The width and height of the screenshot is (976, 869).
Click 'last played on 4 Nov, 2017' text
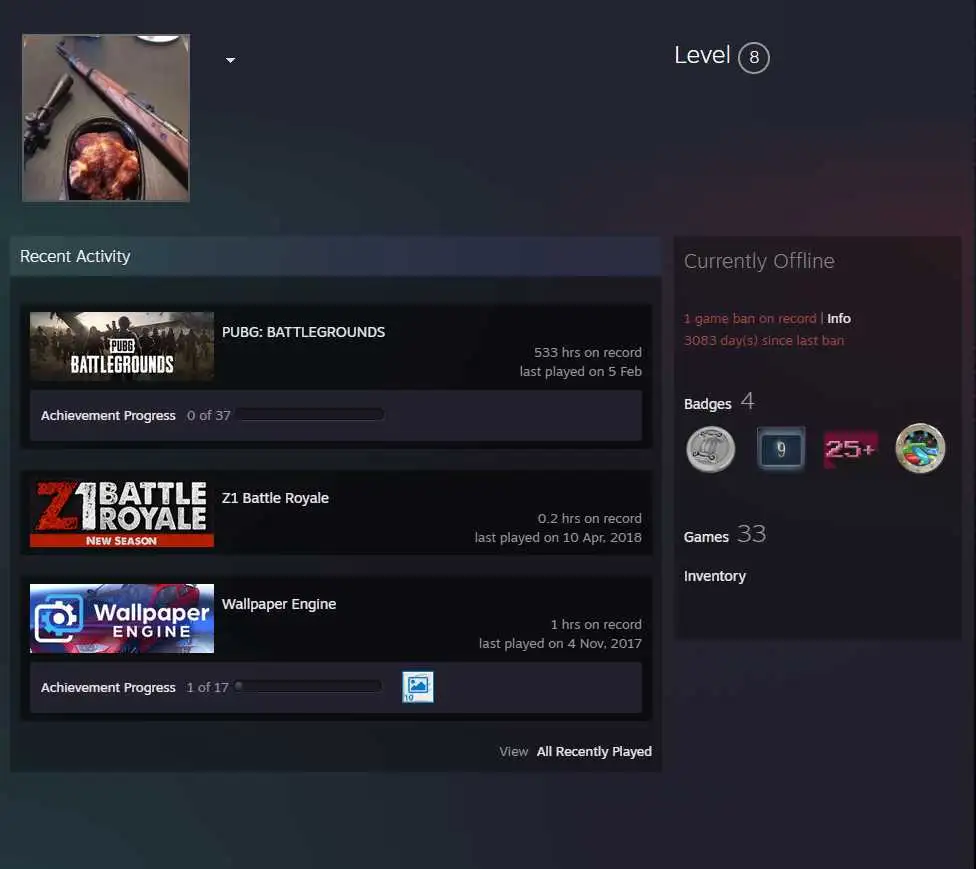560,644
